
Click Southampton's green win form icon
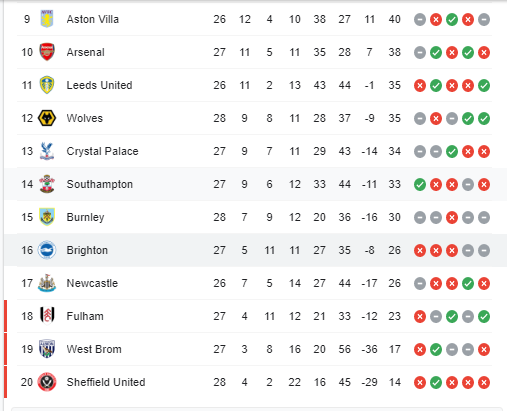pos(420,184)
